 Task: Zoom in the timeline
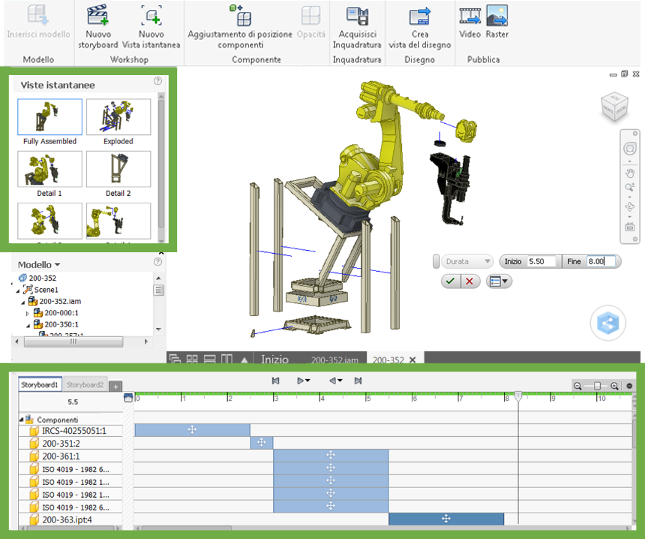pos(614,386)
